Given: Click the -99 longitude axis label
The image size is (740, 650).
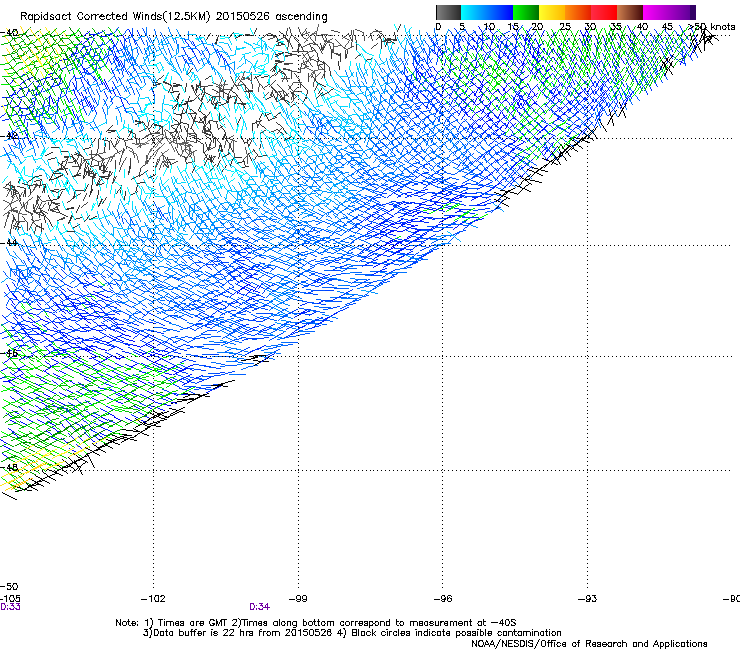Looking at the screenshot, I should coord(298,599).
